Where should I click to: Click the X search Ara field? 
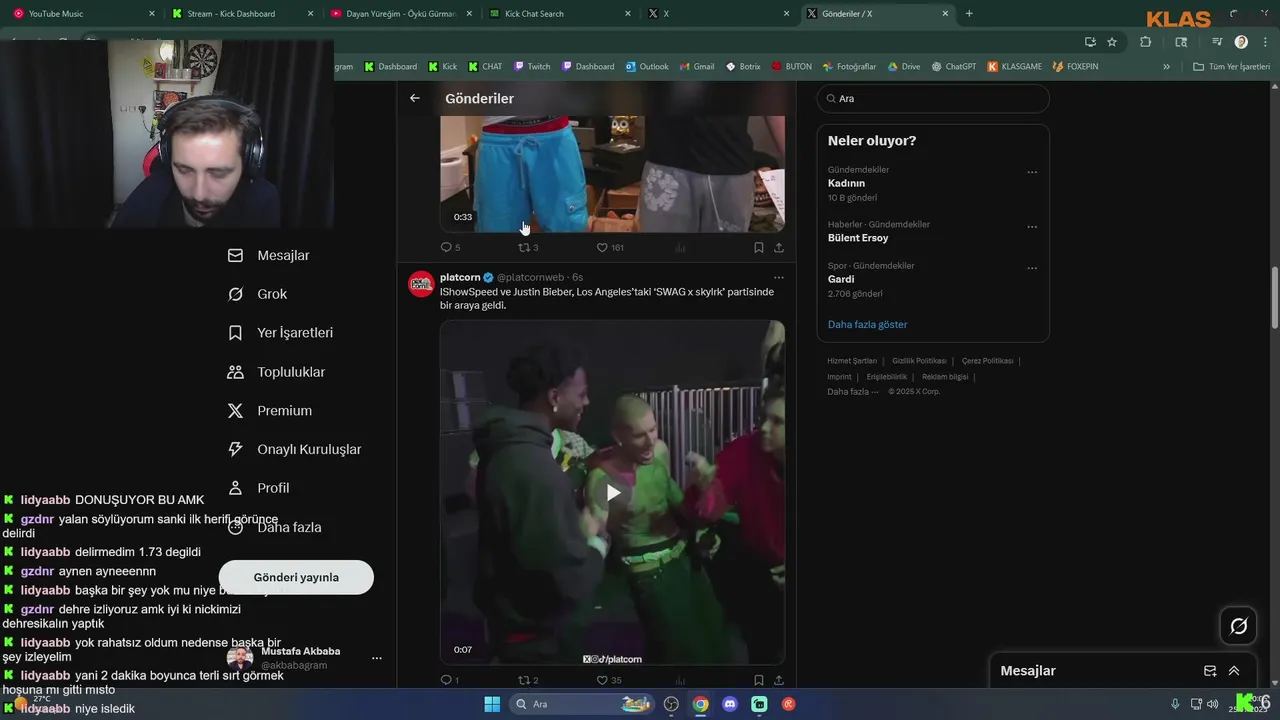click(x=933, y=99)
